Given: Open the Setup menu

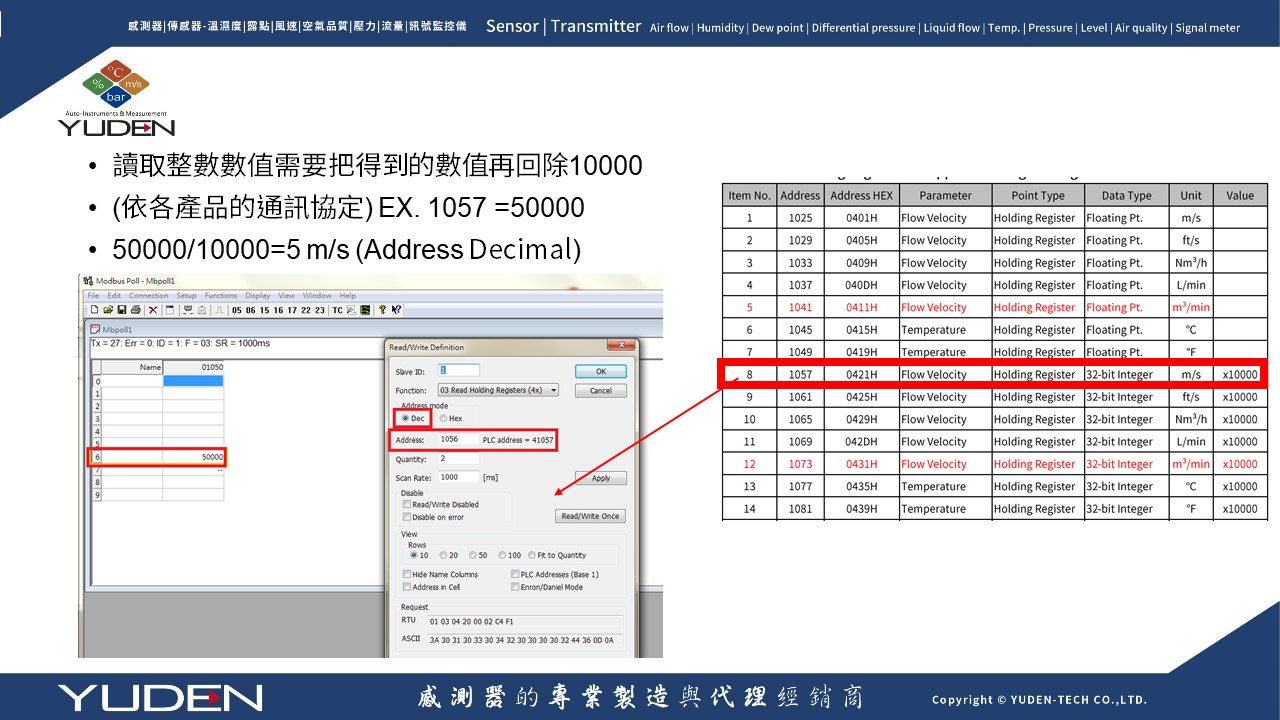Looking at the screenshot, I should (x=187, y=296).
